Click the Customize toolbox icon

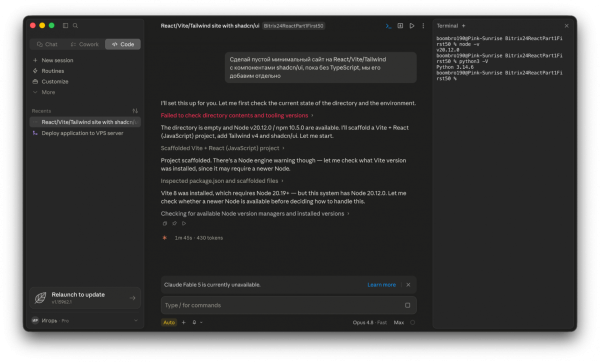[35, 82]
